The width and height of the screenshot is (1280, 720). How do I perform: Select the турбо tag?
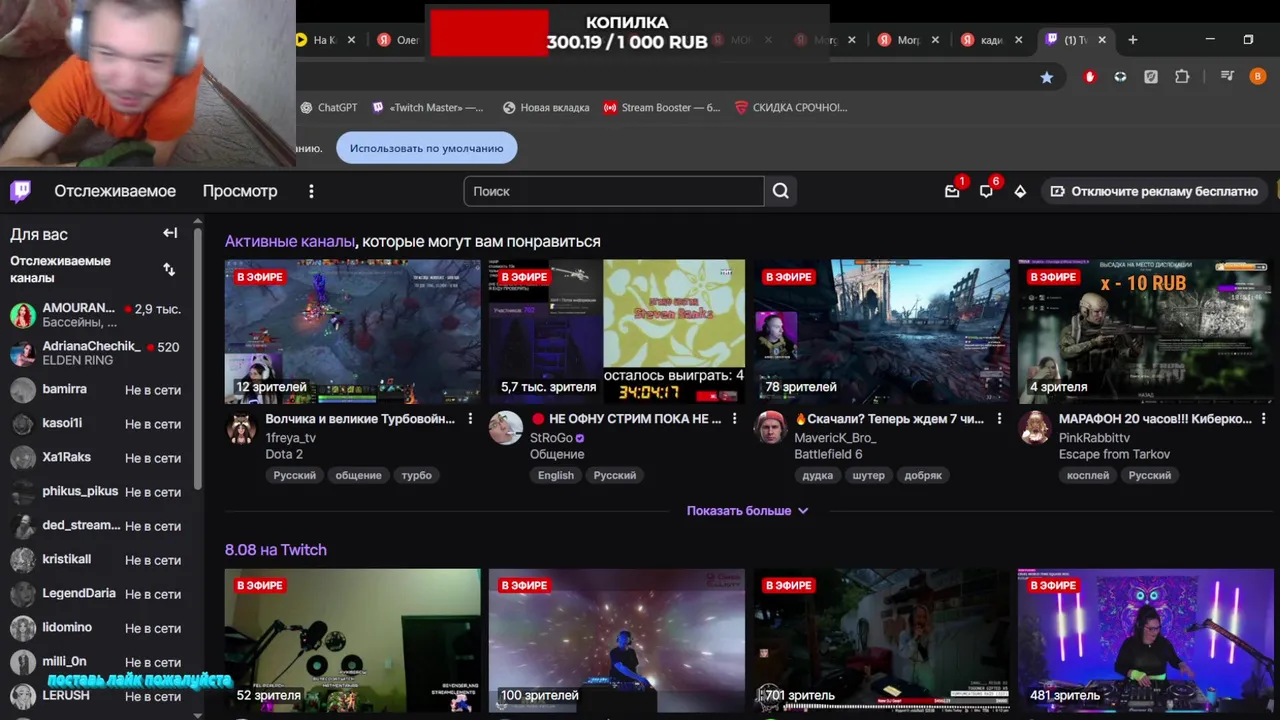[x=416, y=475]
